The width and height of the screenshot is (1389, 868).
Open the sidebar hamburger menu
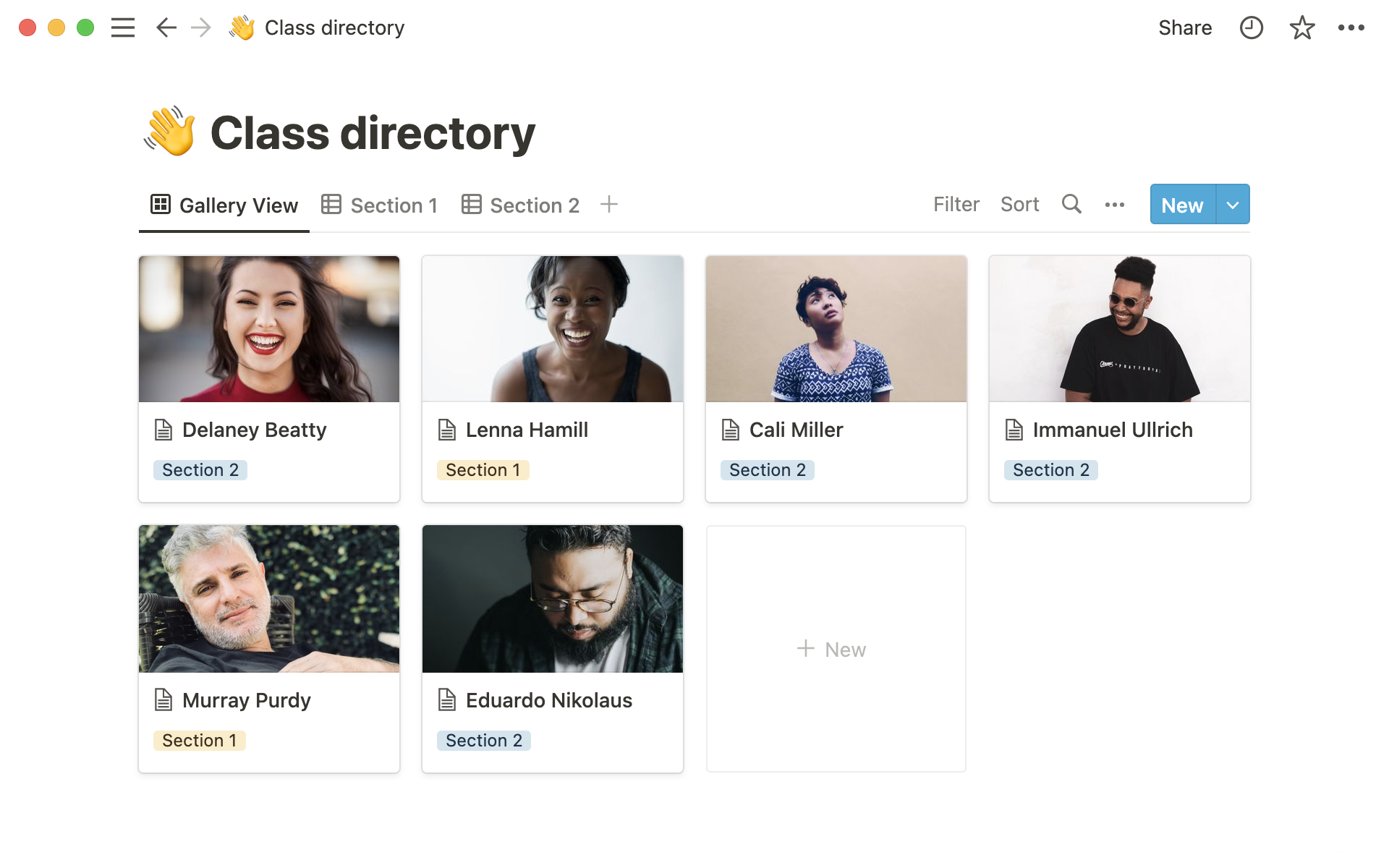[x=123, y=27]
